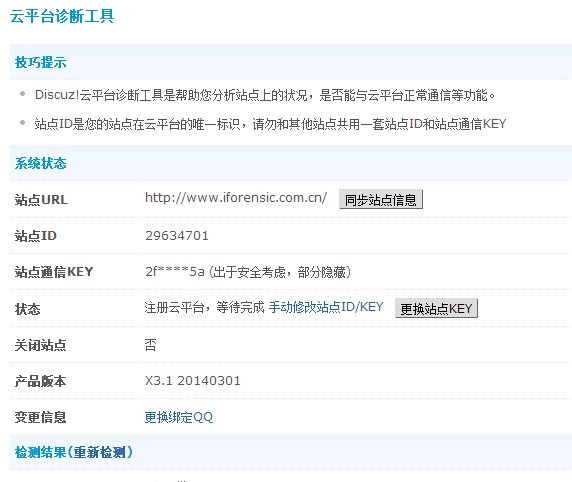572x482 pixels.
Task: Click the 否 value for 关闭站点
Action: click(151, 345)
